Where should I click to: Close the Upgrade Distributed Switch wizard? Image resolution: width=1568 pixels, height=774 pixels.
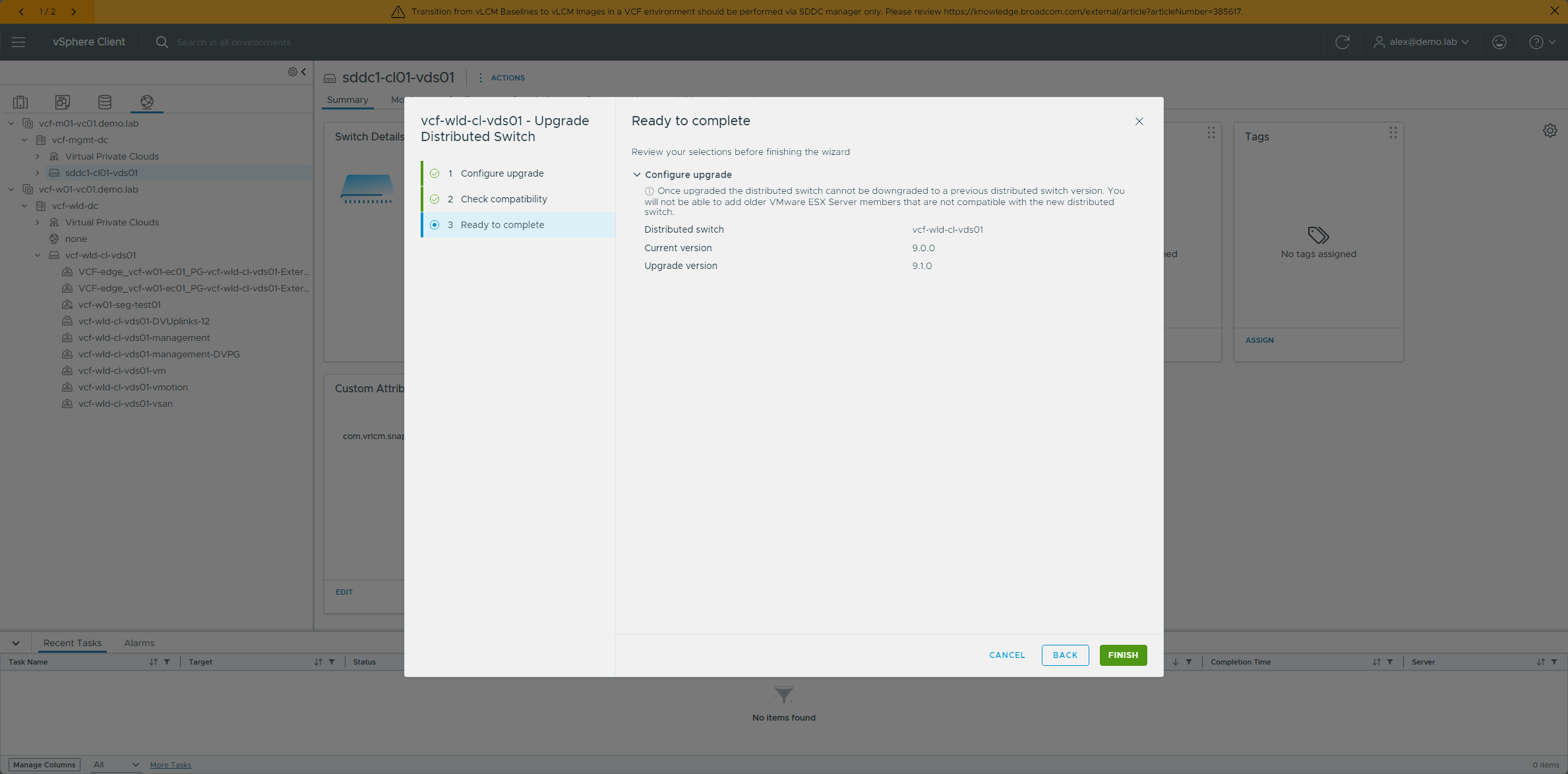click(1139, 121)
